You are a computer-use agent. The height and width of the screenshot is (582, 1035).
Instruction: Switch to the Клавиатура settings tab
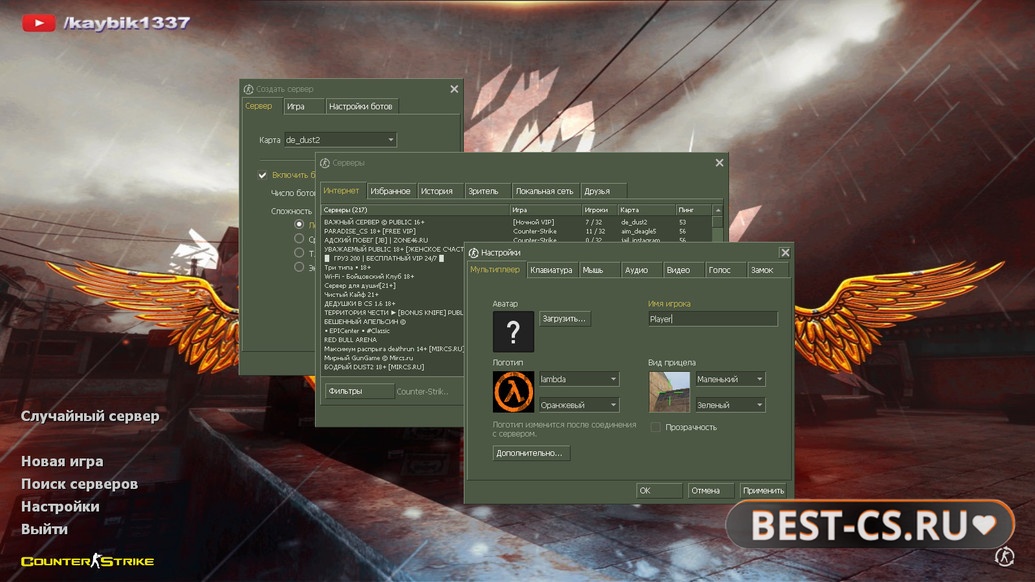point(552,270)
